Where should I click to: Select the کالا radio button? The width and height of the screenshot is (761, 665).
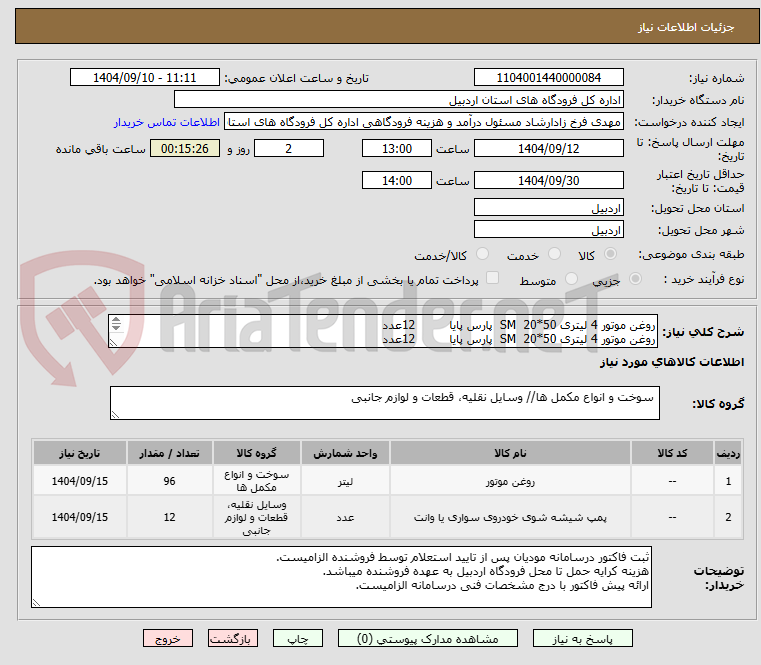click(610, 254)
